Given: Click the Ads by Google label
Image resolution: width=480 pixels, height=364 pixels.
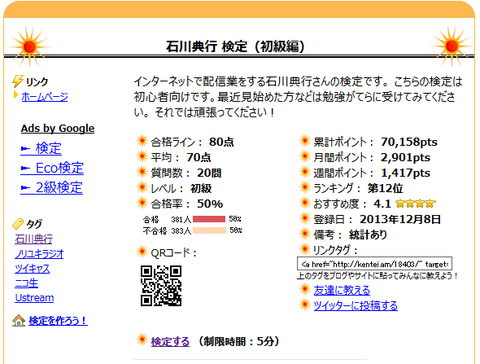Looking at the screenshot, I should tap(58, 128).
